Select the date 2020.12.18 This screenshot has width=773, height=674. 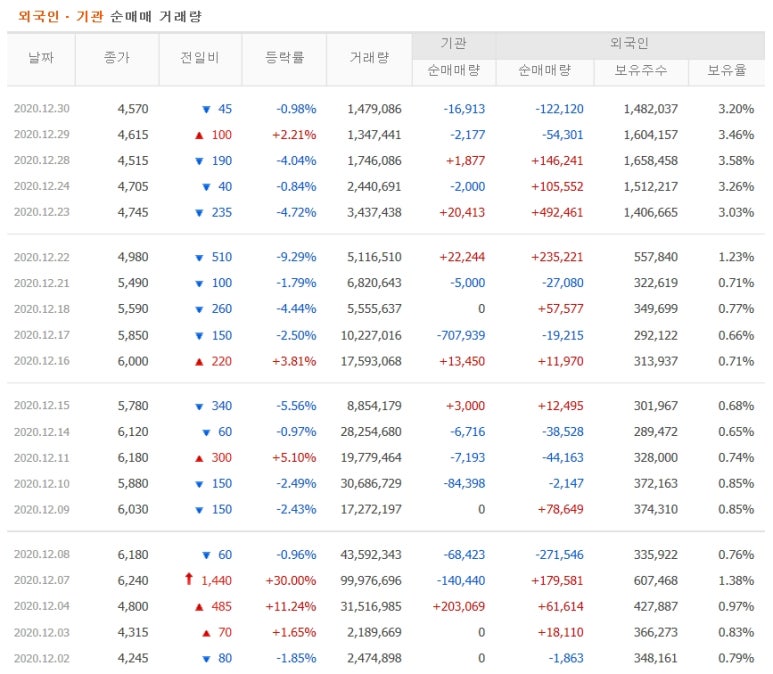pyautogui.click(x=42, y=309)
